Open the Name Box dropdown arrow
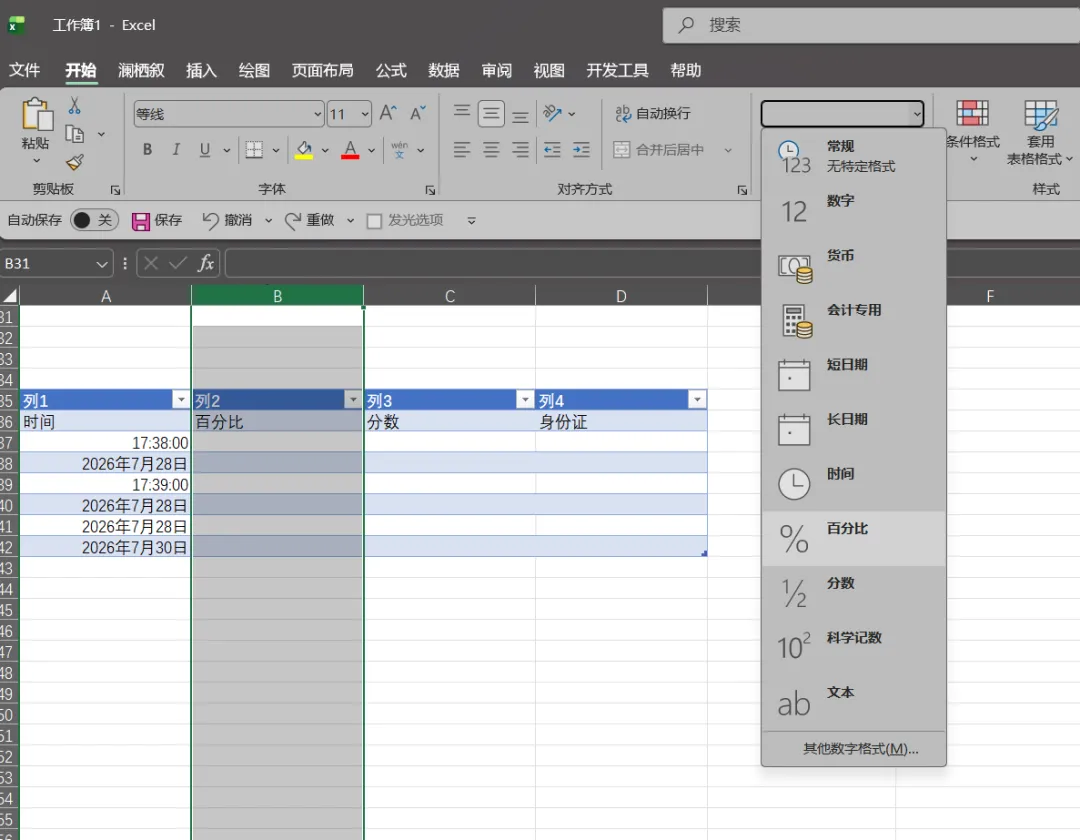 click(x=101, y=264)
